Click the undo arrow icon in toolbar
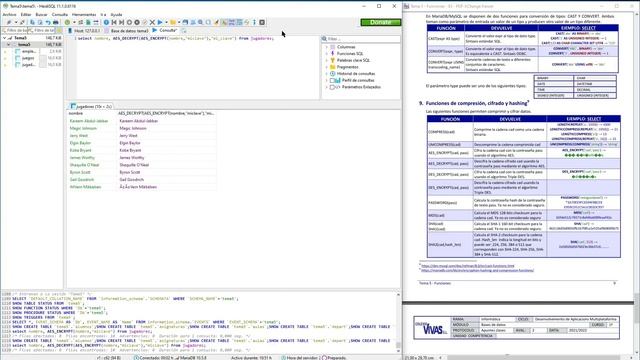This screenshot has width=640, height=360. pyautogui.click(x=48, y=22)
